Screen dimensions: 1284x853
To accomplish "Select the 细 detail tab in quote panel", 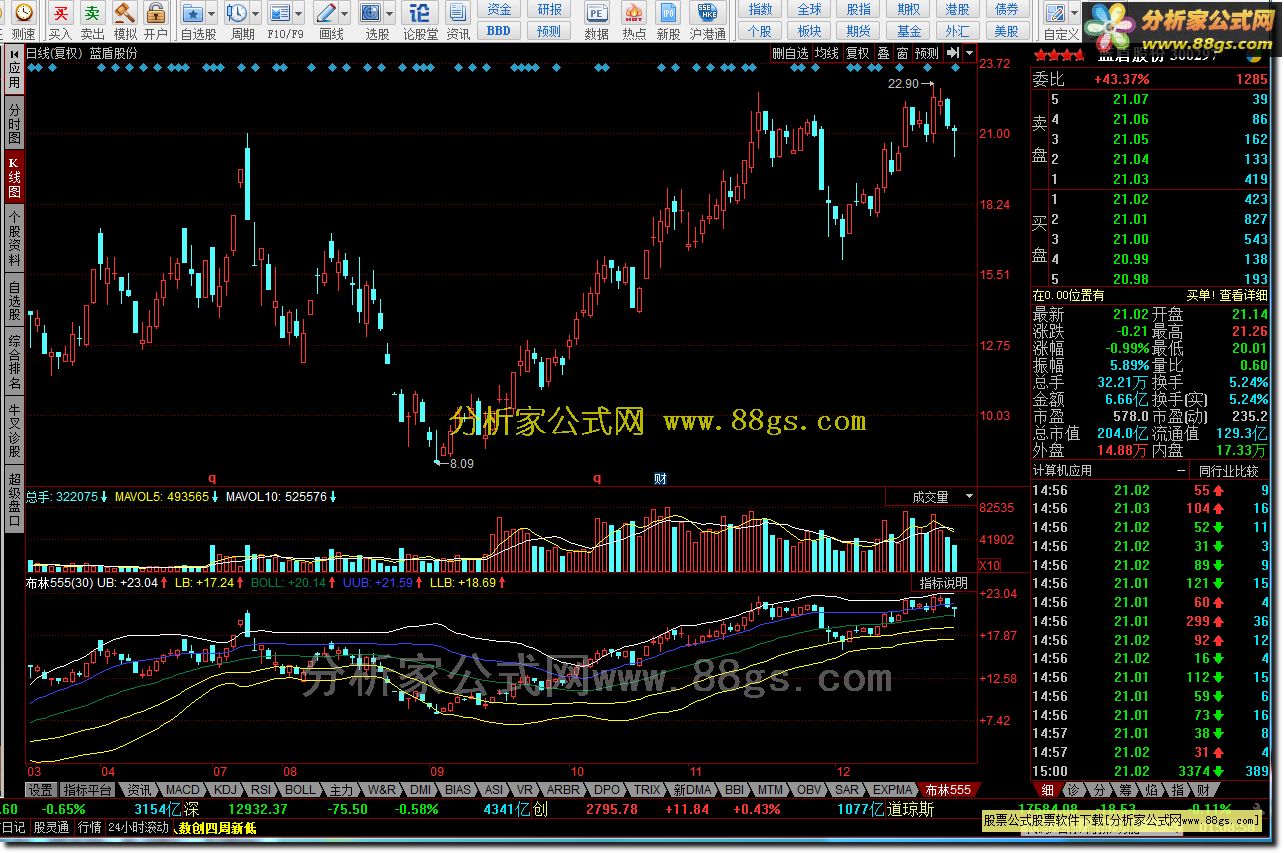I will click(1046, 790).
